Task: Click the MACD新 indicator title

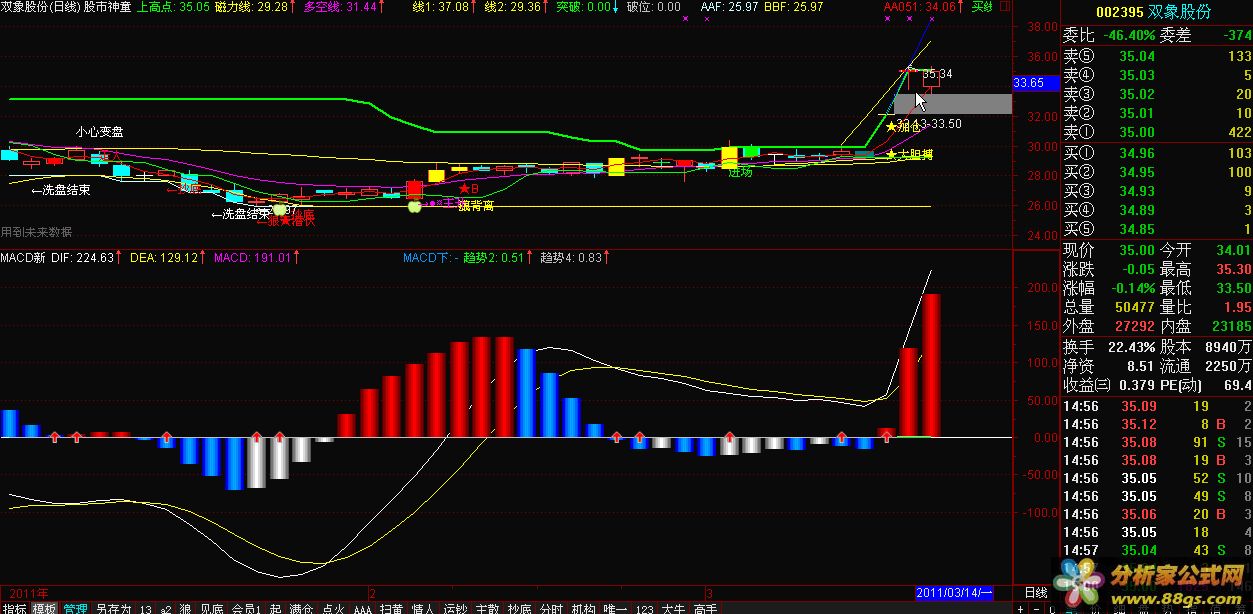Action: click(x=23, y=257)
